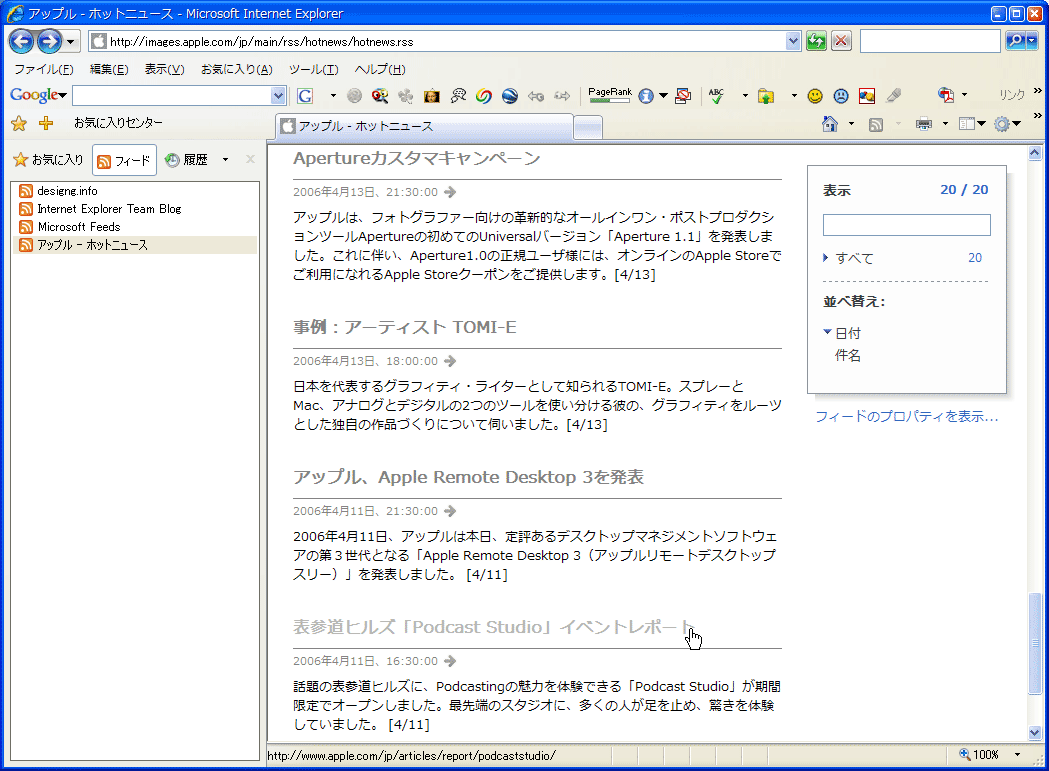Open a new blank tab
This screenshot has width=1049, height=771.
coord(588,126)
